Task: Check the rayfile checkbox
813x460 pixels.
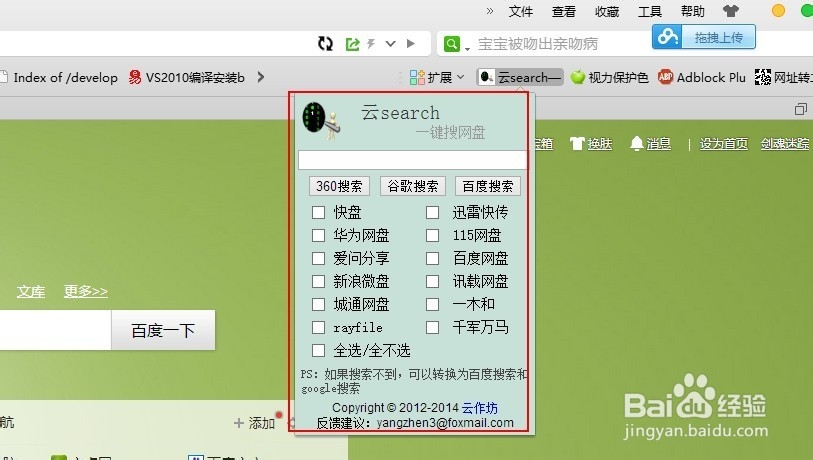Action: coord(318,328)
